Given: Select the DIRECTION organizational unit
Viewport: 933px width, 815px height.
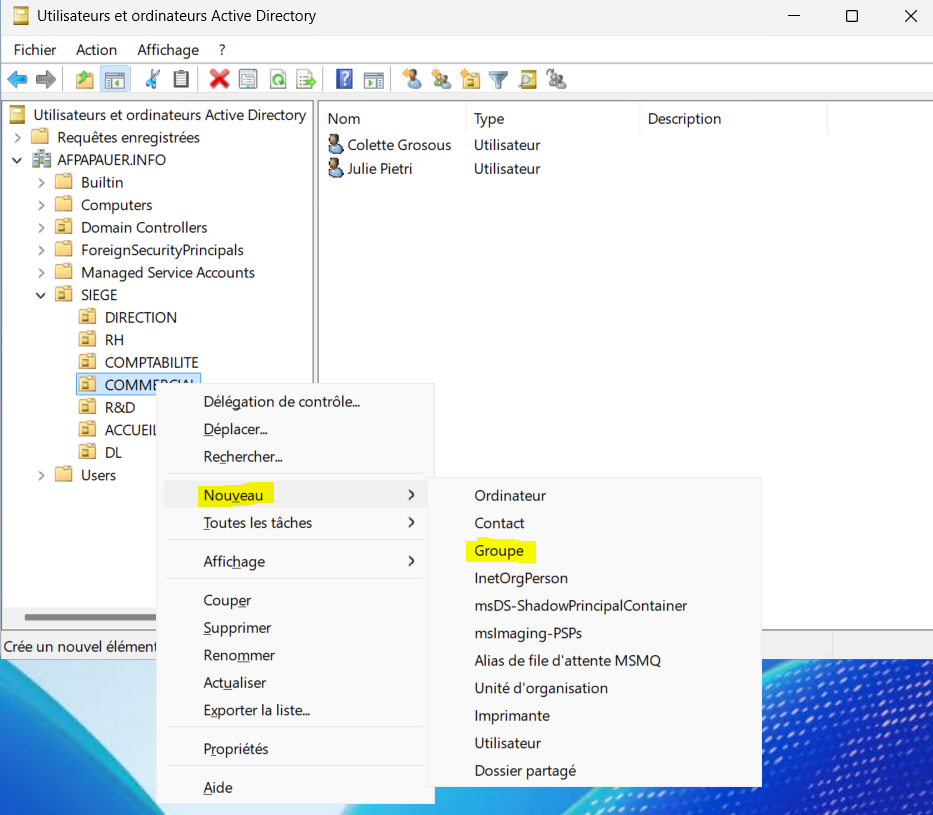Looking at the screenshot, I should pos(140,317).
